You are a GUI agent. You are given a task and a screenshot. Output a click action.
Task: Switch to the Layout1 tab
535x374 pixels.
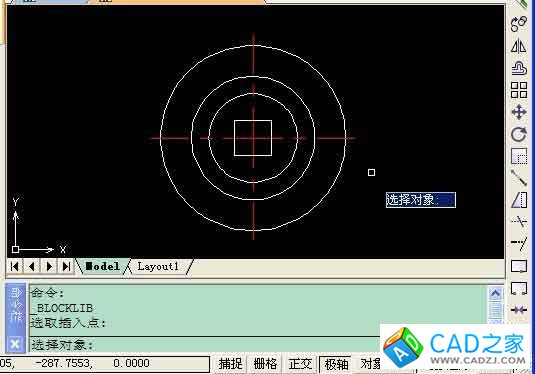coord(158,266)
